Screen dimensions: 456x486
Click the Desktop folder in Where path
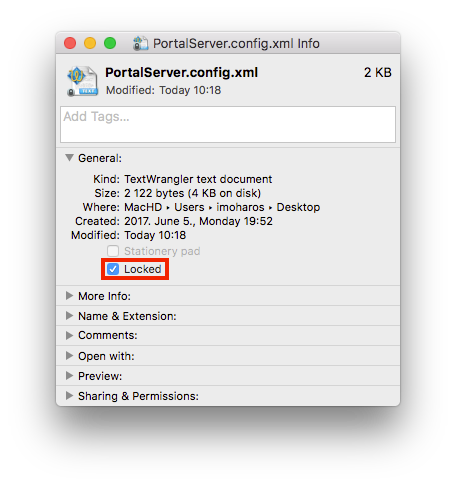pyautogui.click(x=298, y=207)
